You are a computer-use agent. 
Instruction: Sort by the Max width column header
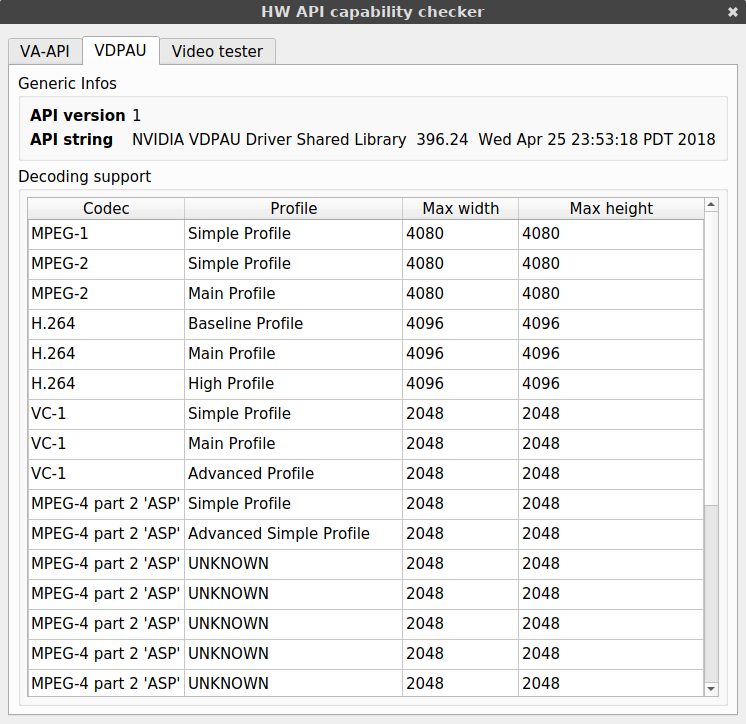461,208
